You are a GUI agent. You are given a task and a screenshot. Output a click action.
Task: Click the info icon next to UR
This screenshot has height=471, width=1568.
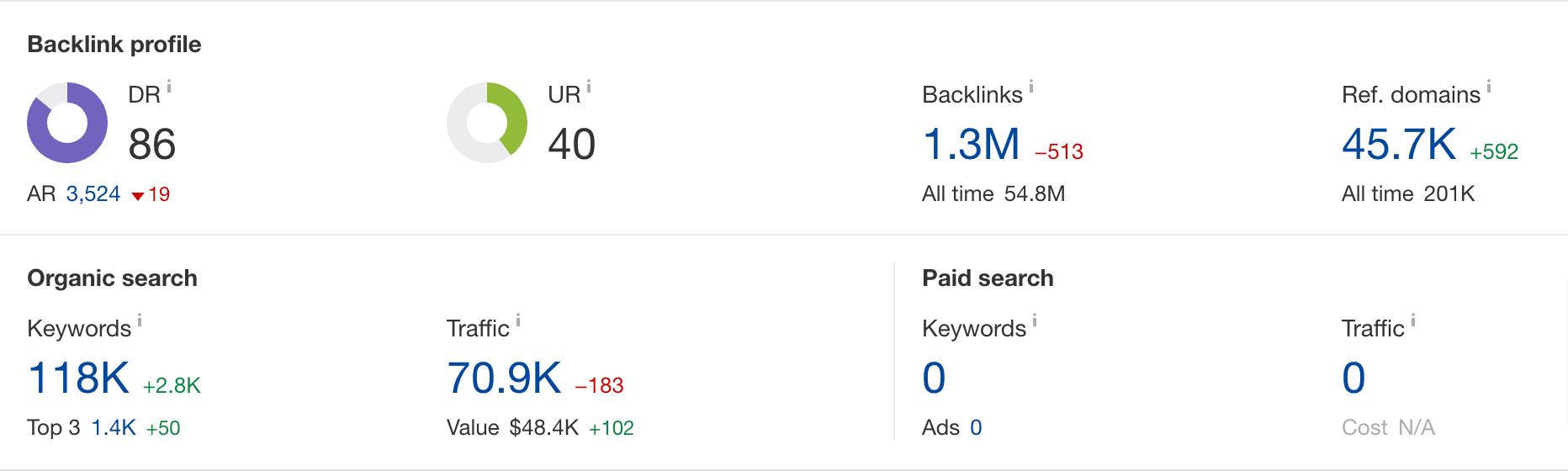tap(589, 86)
